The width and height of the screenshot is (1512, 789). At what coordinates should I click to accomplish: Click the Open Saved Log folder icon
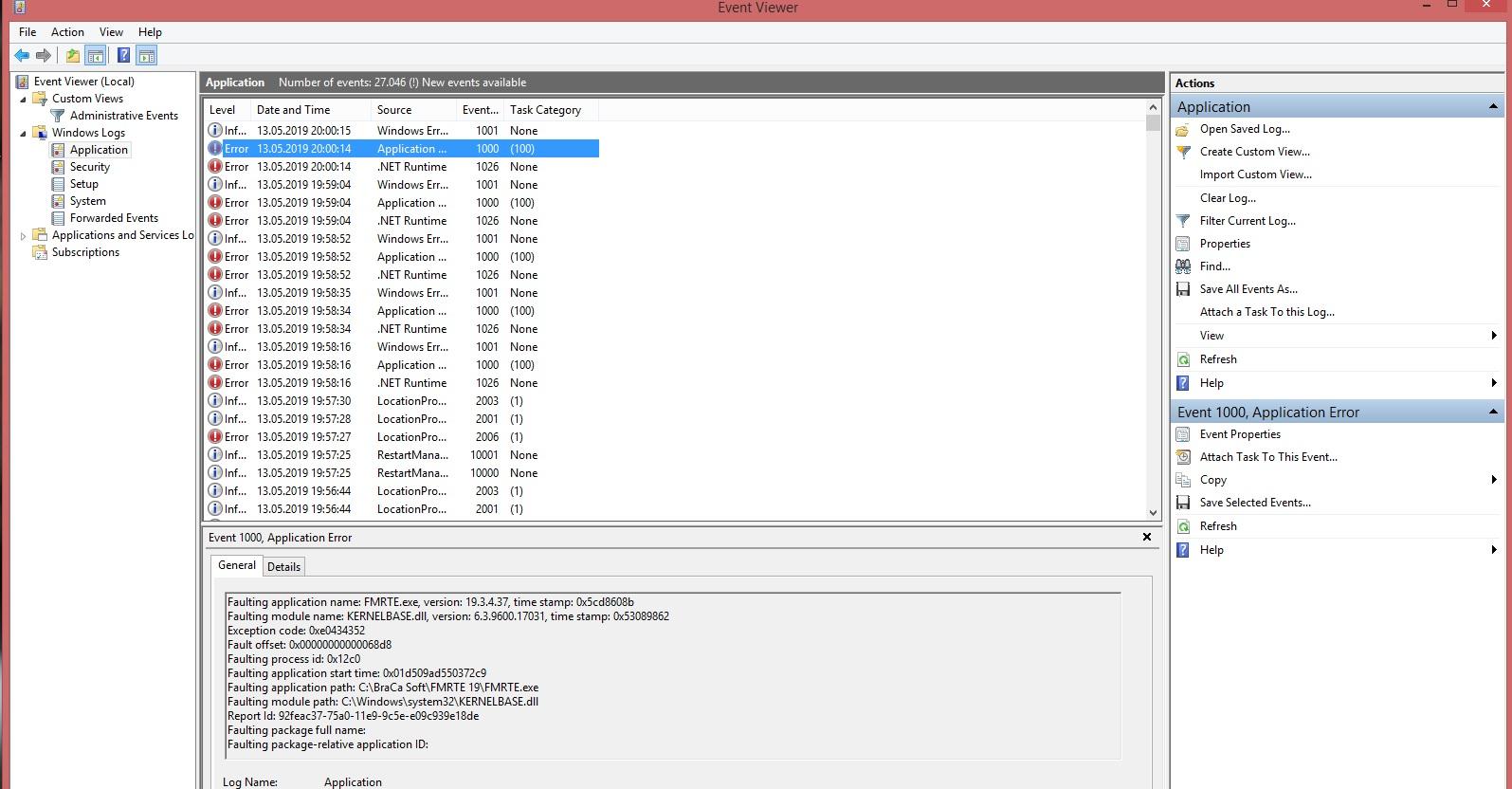1183,129
